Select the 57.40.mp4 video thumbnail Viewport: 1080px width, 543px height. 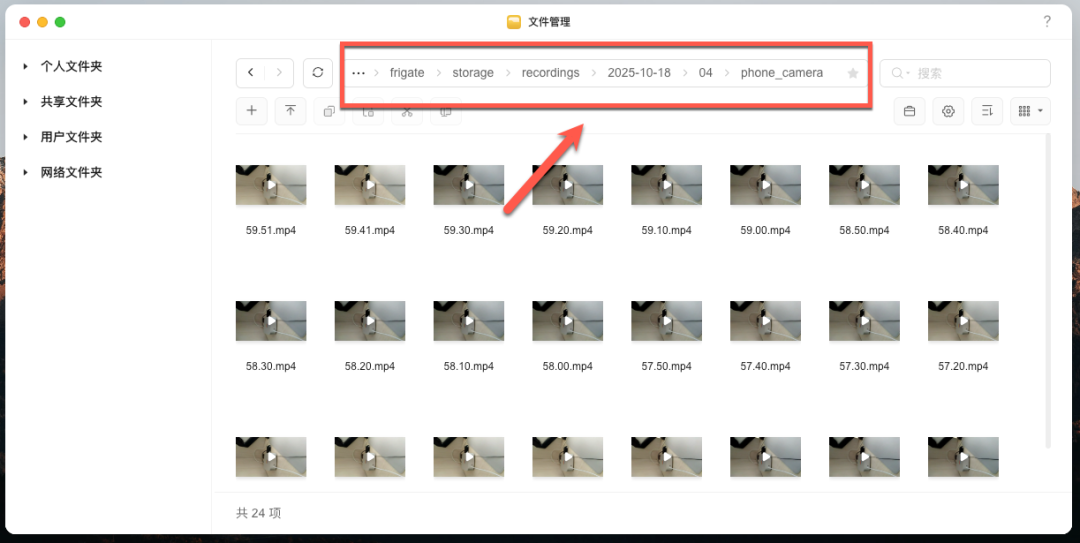pyautogui.click(x=765, y=320)
